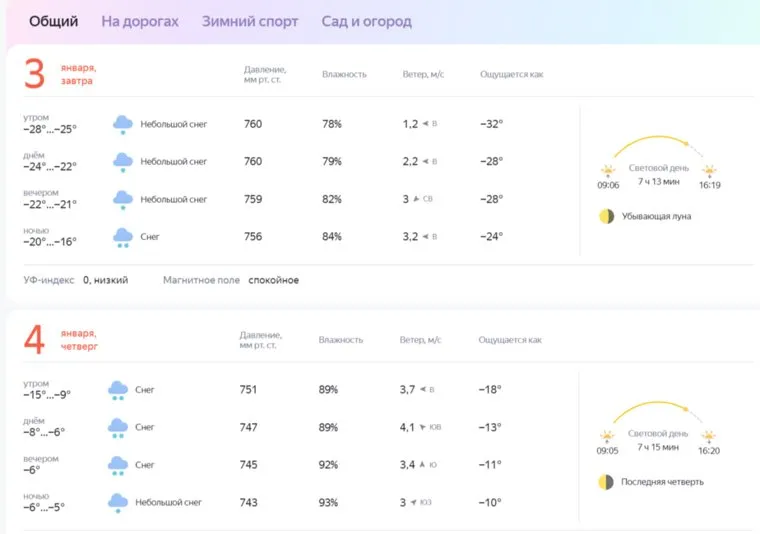Click the magnetic field "спокойное" value

pos(273,280)
